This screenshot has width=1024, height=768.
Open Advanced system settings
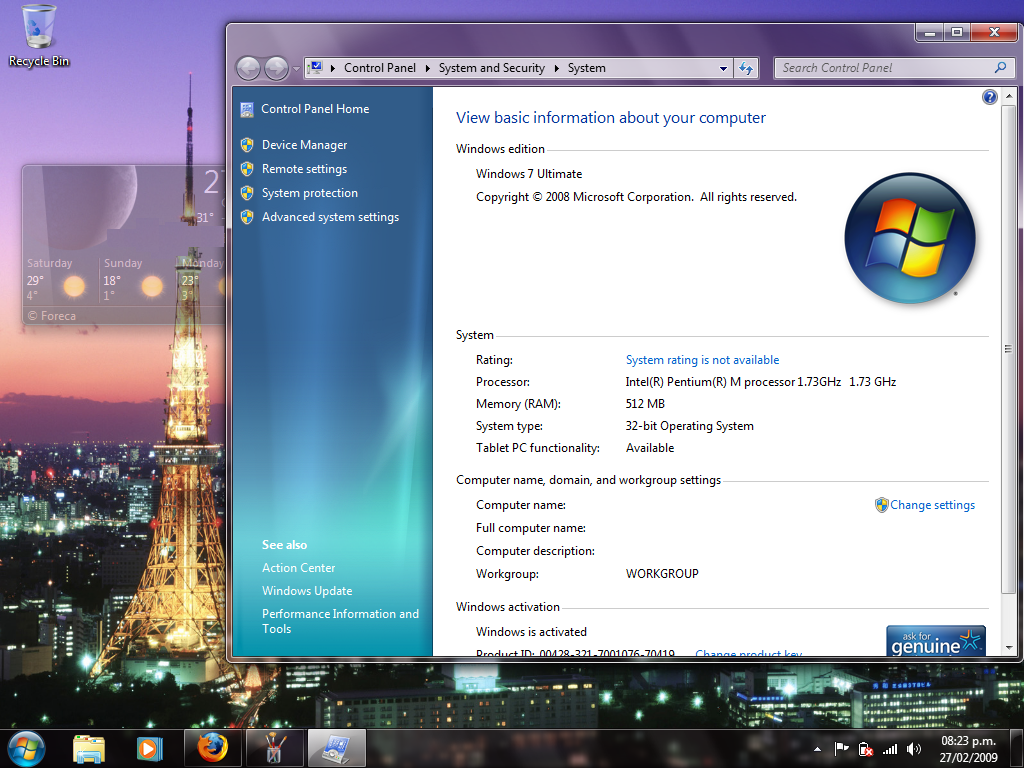[x=330, y=217]
